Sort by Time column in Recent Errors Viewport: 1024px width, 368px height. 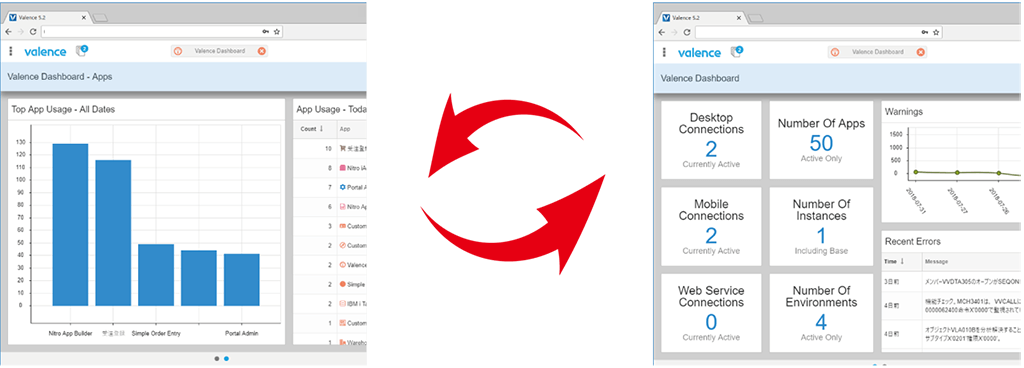pyautogui.click(x=902, y=262)
